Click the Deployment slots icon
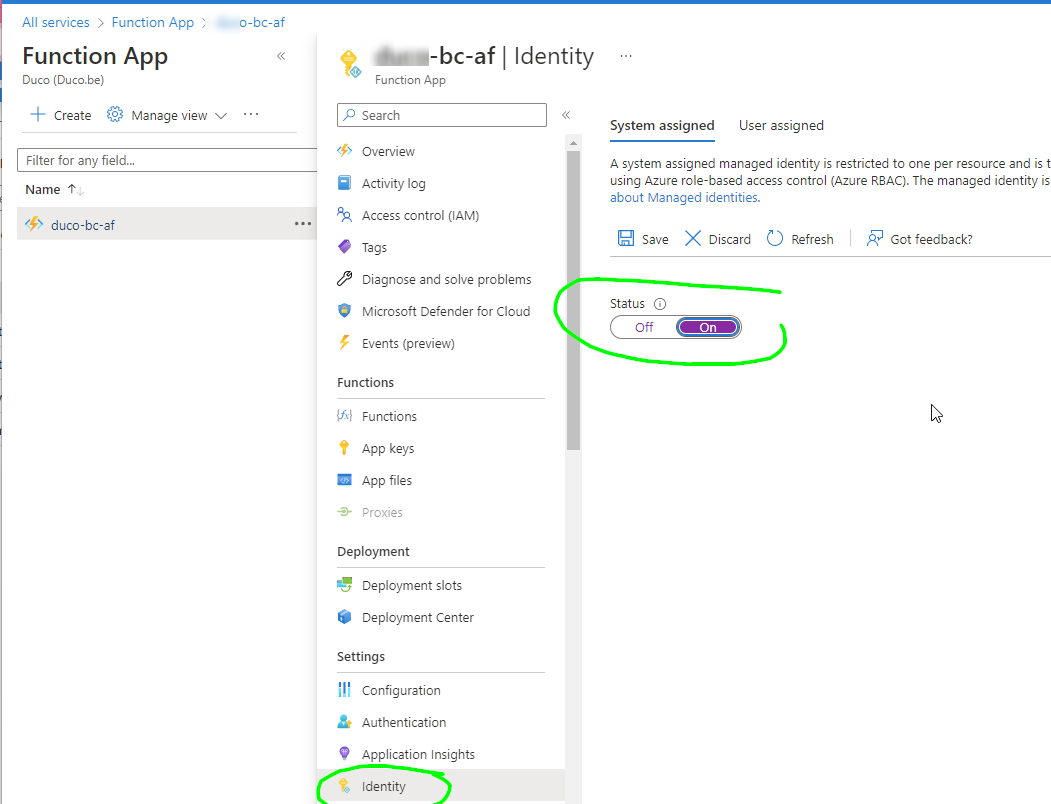1051x804 pixels. coord(345,585)
